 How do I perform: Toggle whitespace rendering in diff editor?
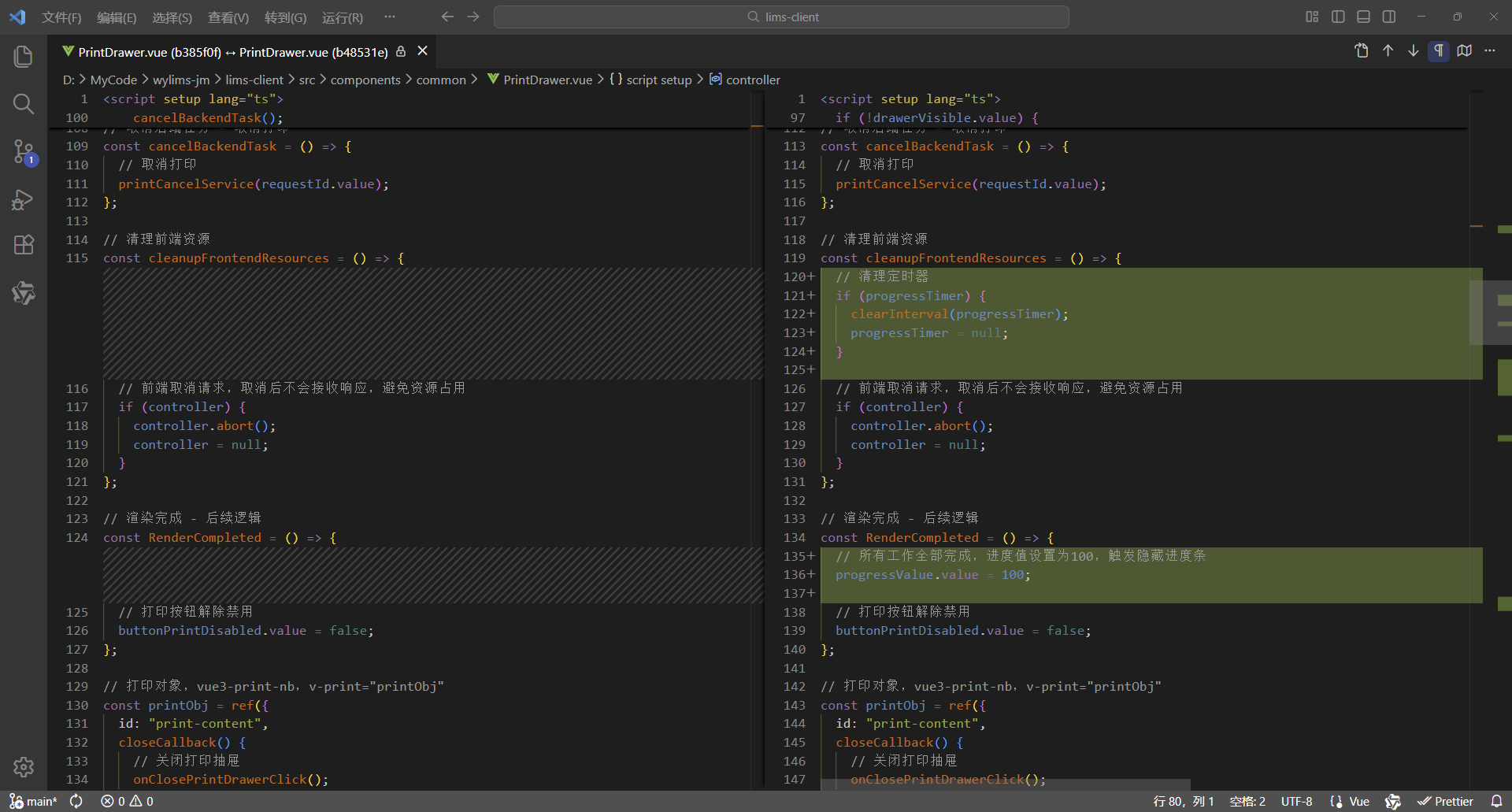1439,50
